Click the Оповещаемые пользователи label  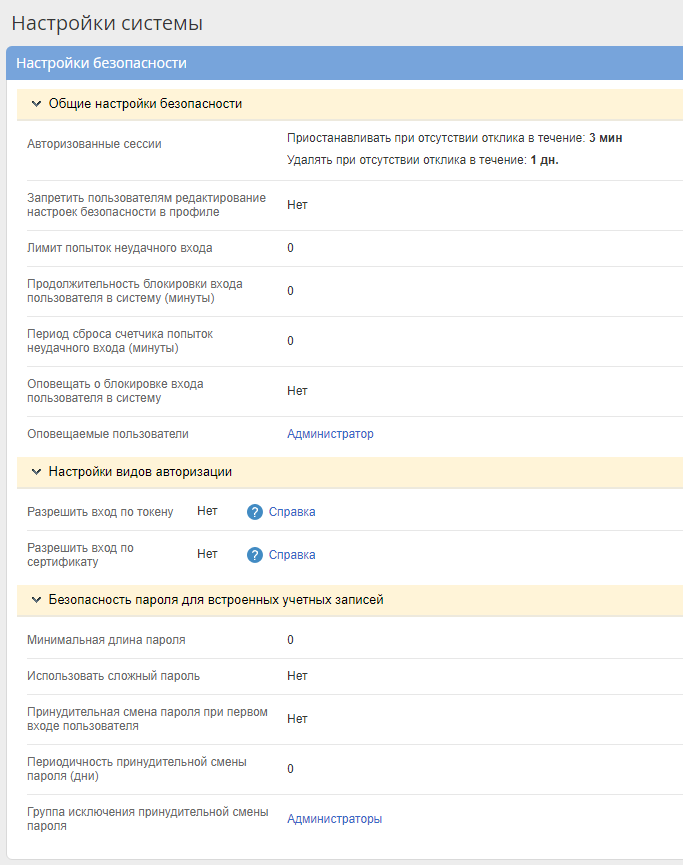(108, 434)
